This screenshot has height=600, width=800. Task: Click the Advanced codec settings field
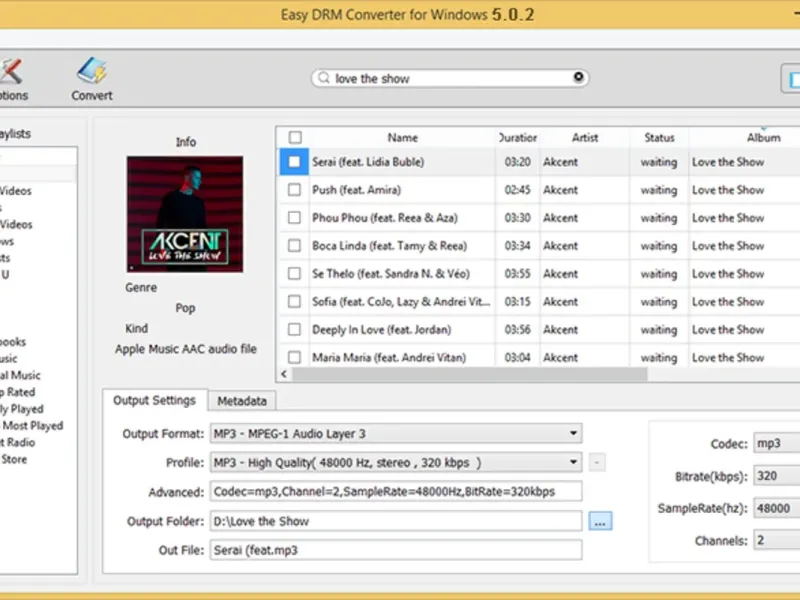point(396,492)
